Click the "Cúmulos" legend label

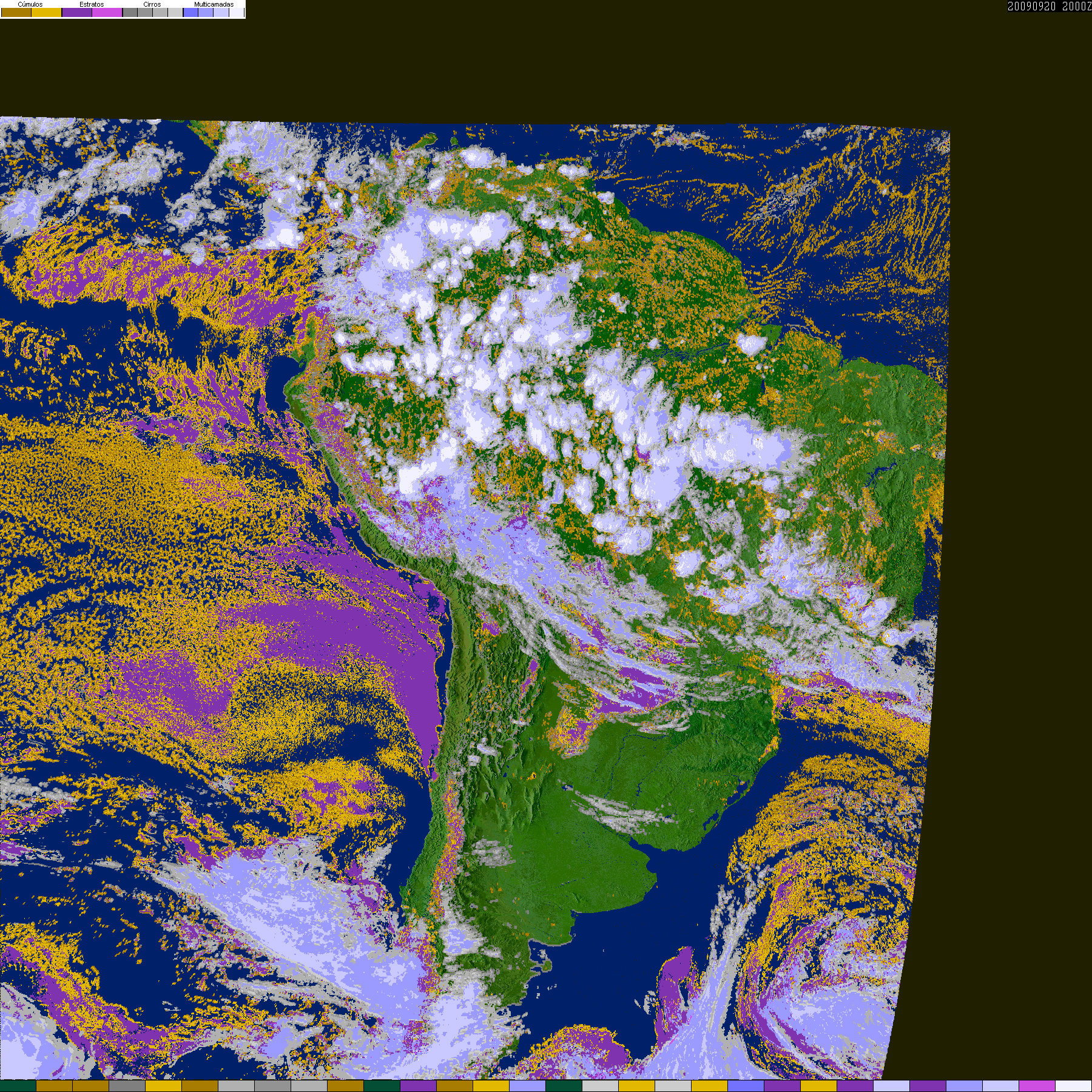[30, 4]
